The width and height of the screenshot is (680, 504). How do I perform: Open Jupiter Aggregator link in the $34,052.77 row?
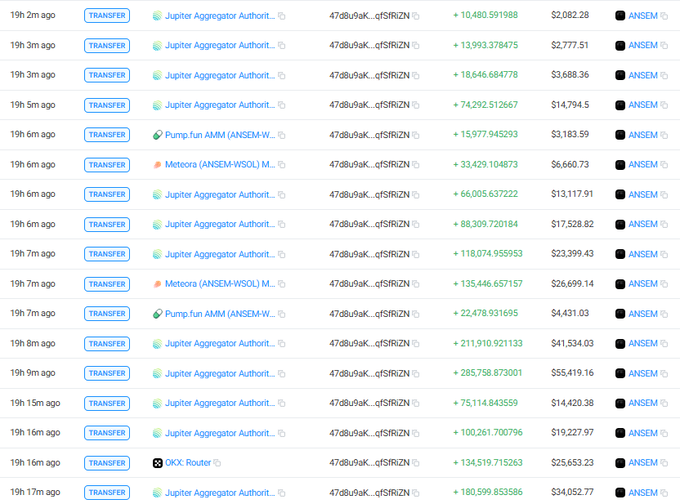[220, 493]
